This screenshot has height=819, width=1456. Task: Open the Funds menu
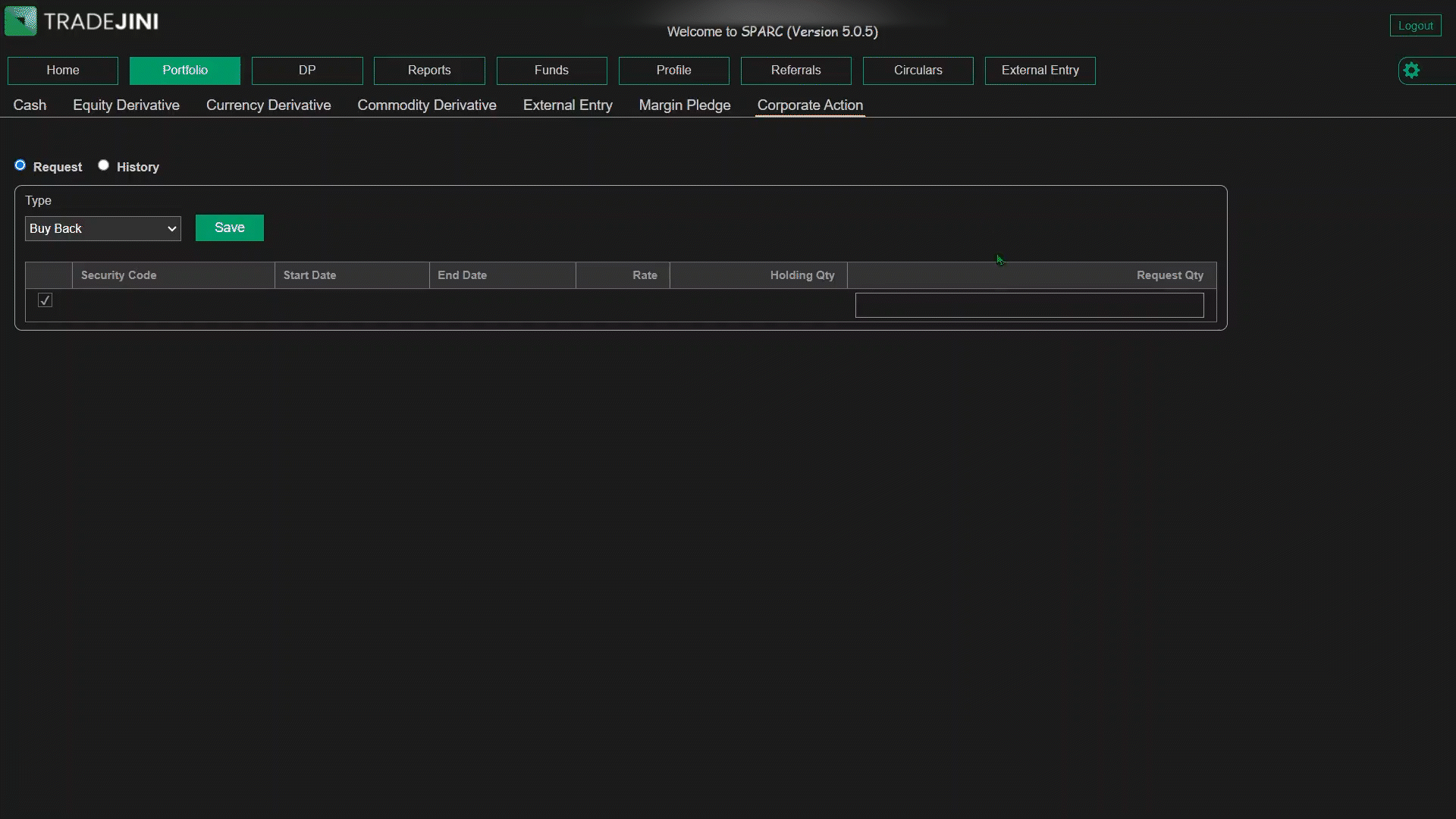pos(551,71)
